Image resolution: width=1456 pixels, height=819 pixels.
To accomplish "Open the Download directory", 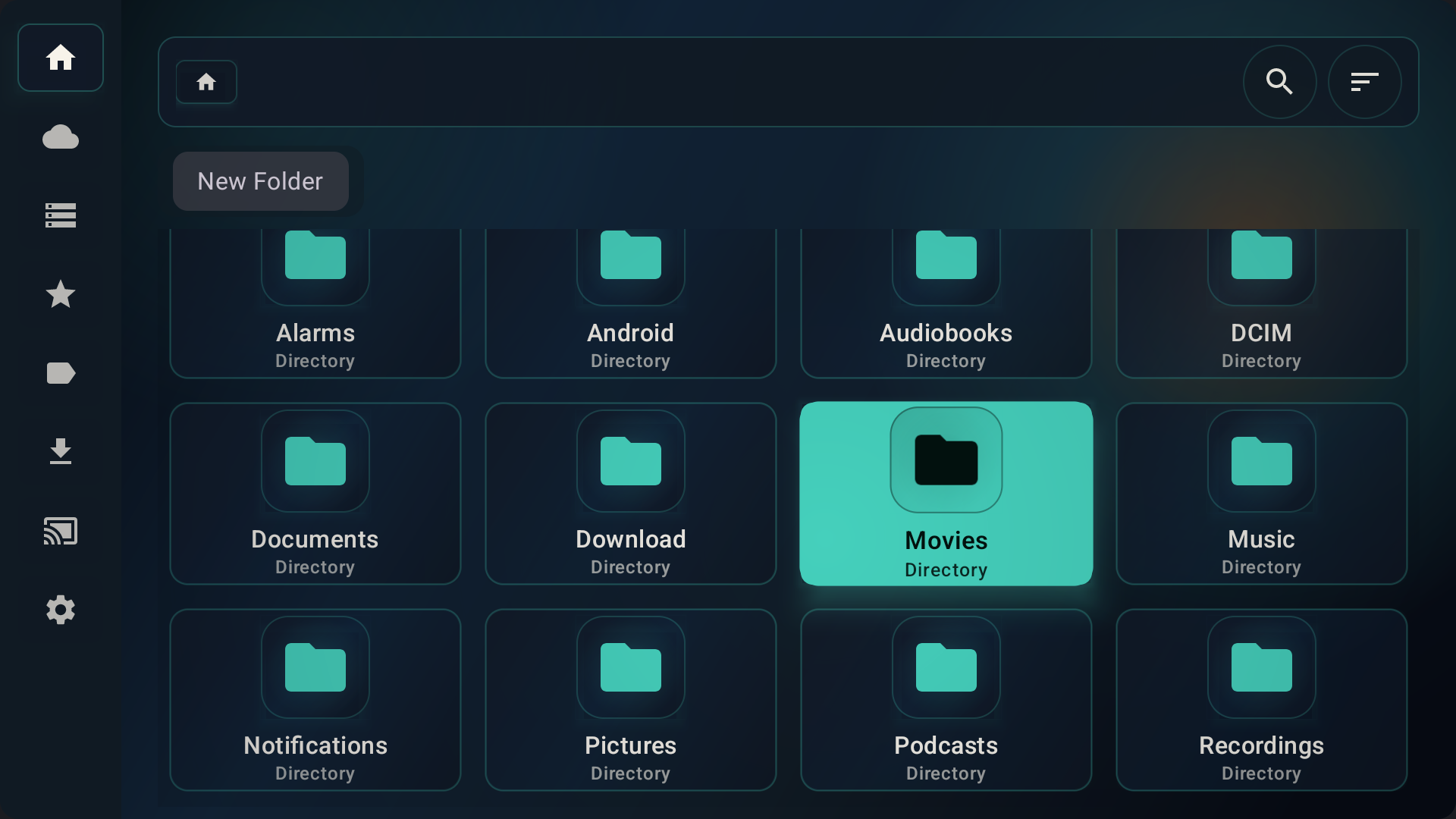I will (x=631, y=494).
